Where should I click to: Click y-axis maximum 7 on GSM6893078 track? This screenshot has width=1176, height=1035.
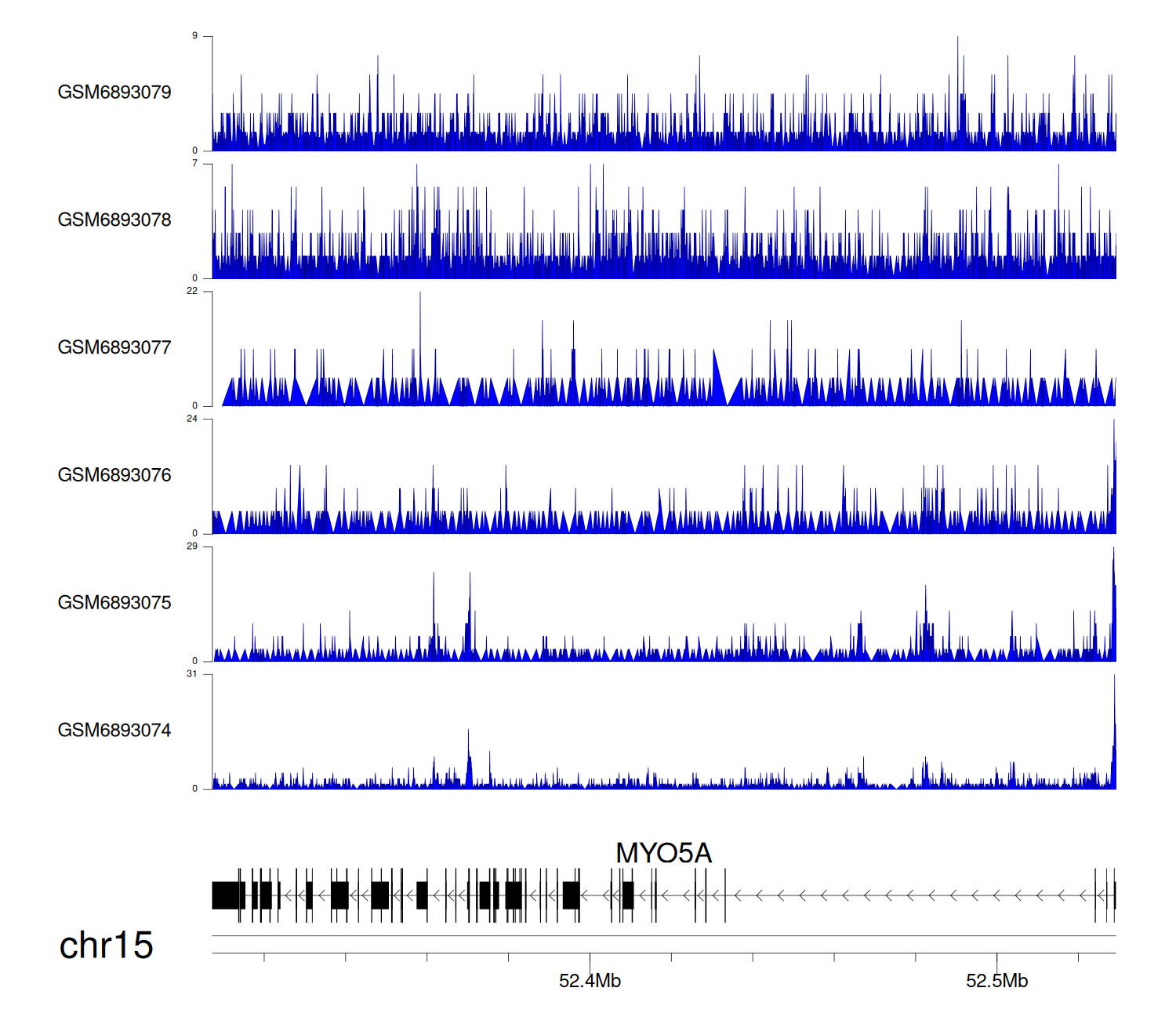195,164
